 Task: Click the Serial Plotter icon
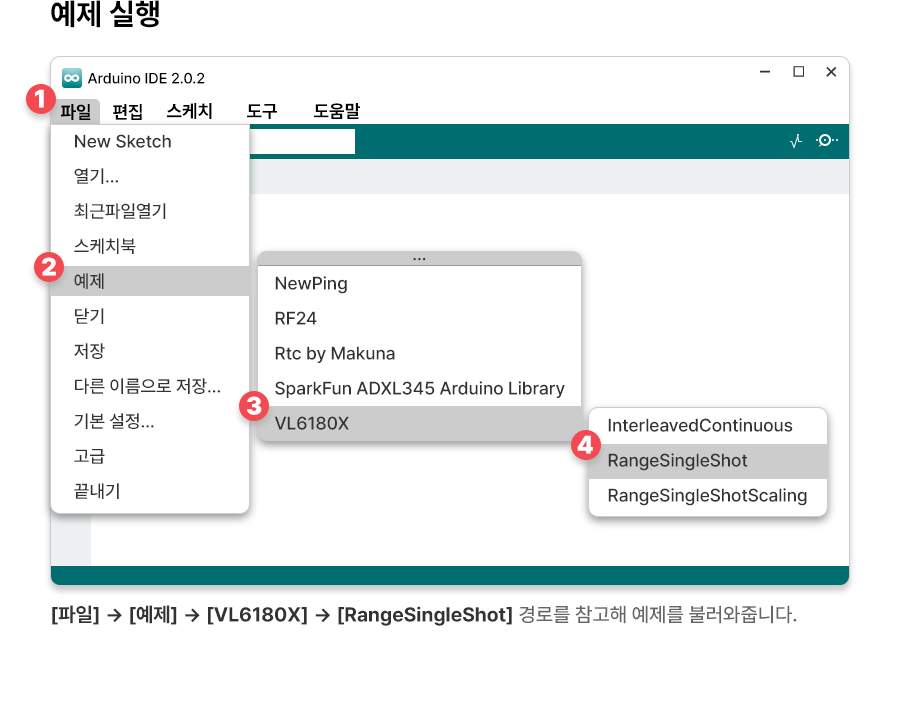796,142
